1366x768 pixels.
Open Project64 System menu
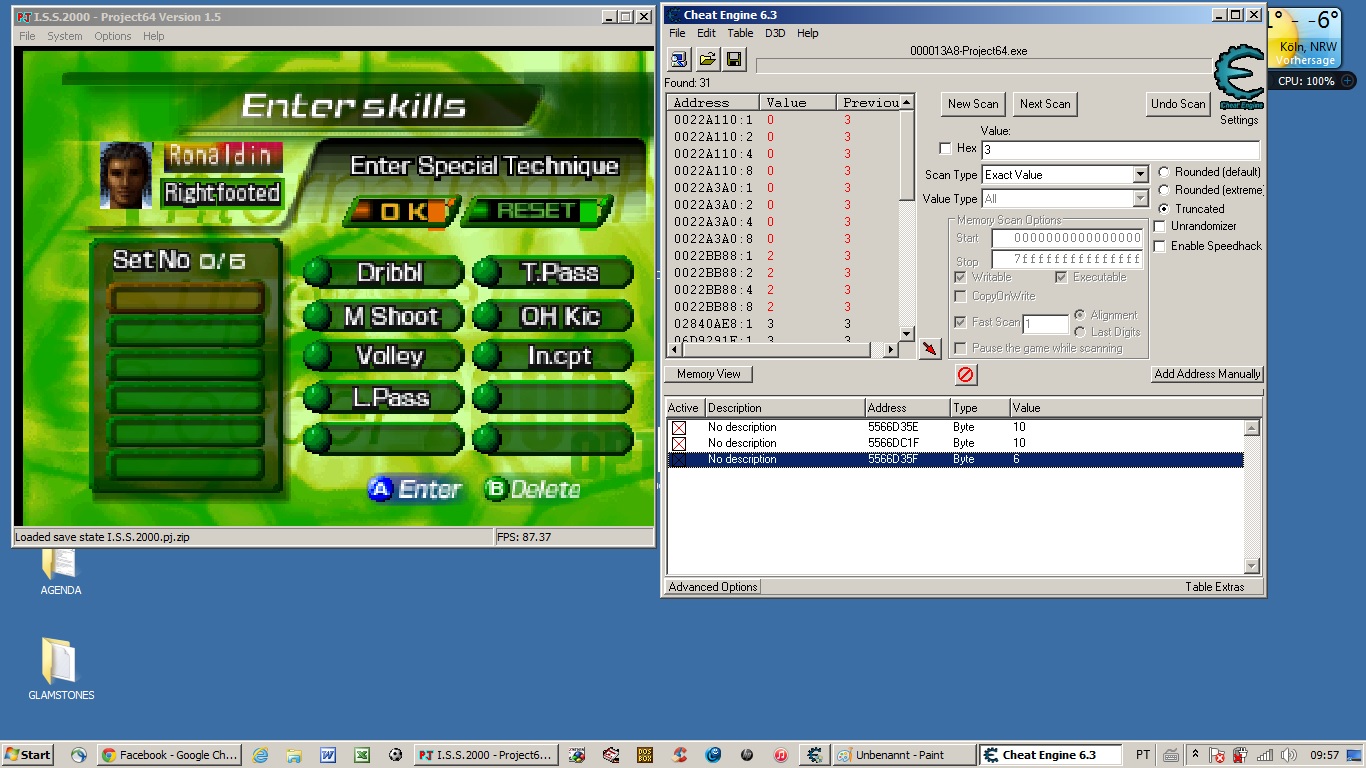65,36
